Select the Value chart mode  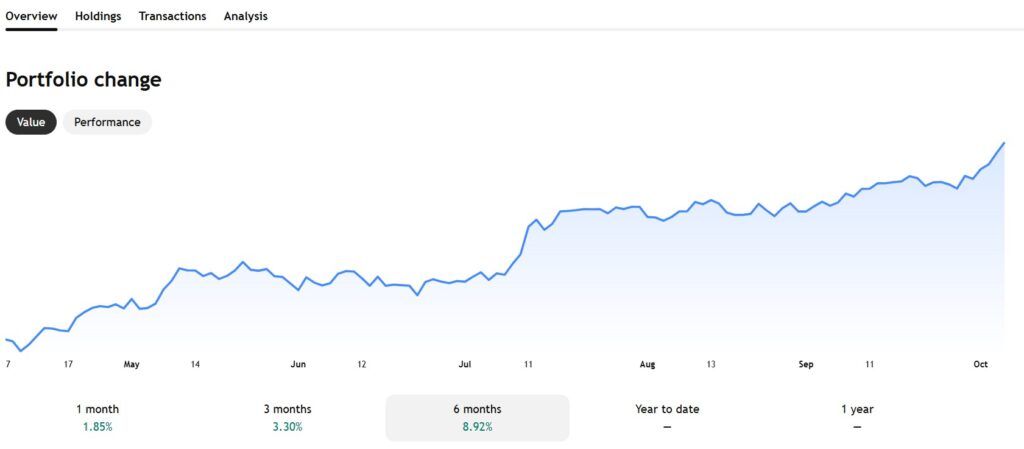[x=31, y=122]
